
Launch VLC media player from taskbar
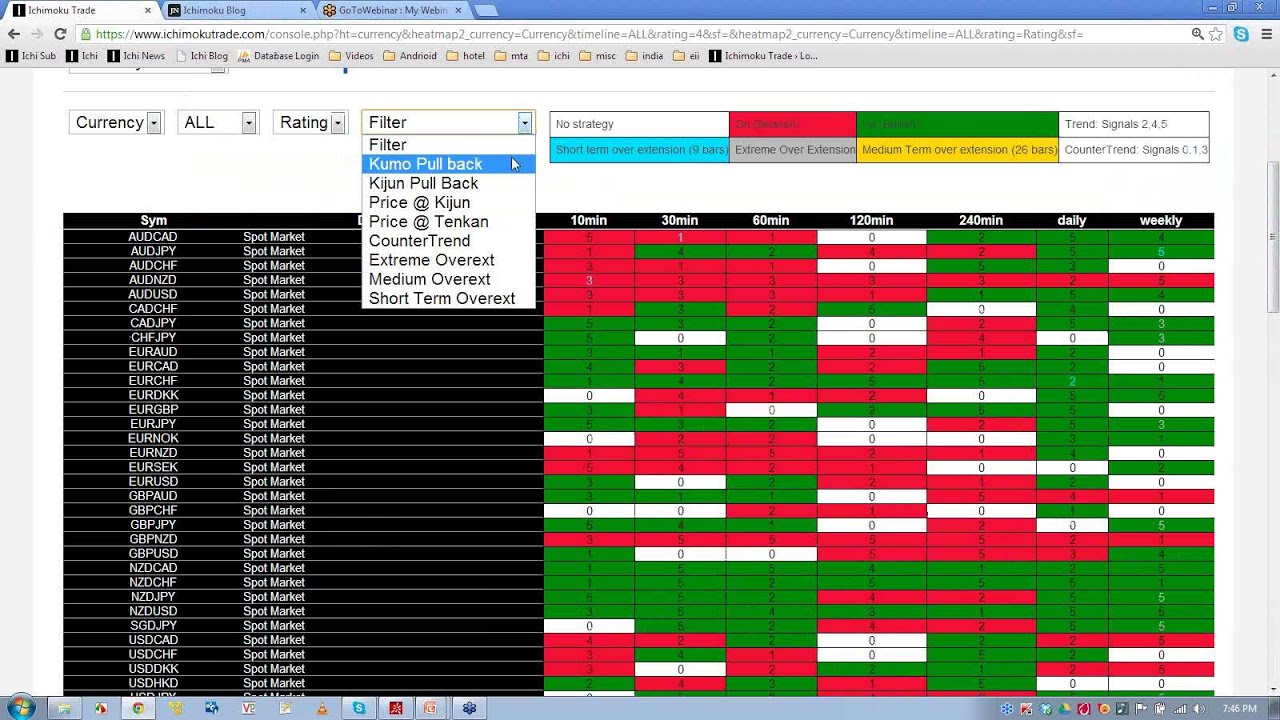(322, 708)
